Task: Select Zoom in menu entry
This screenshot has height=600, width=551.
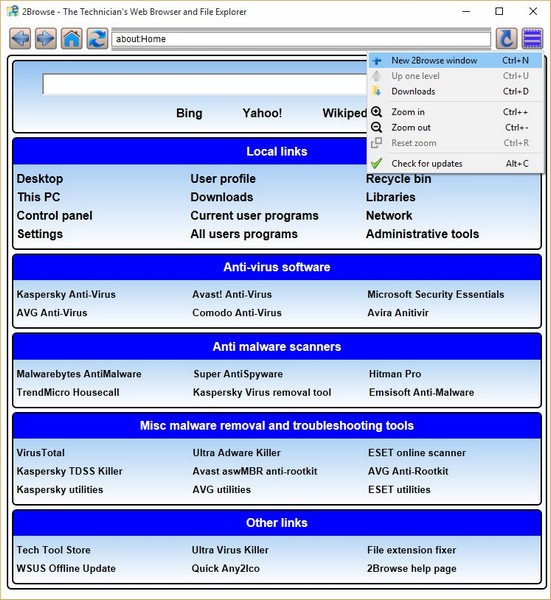Action: click(x=455, y=112)
